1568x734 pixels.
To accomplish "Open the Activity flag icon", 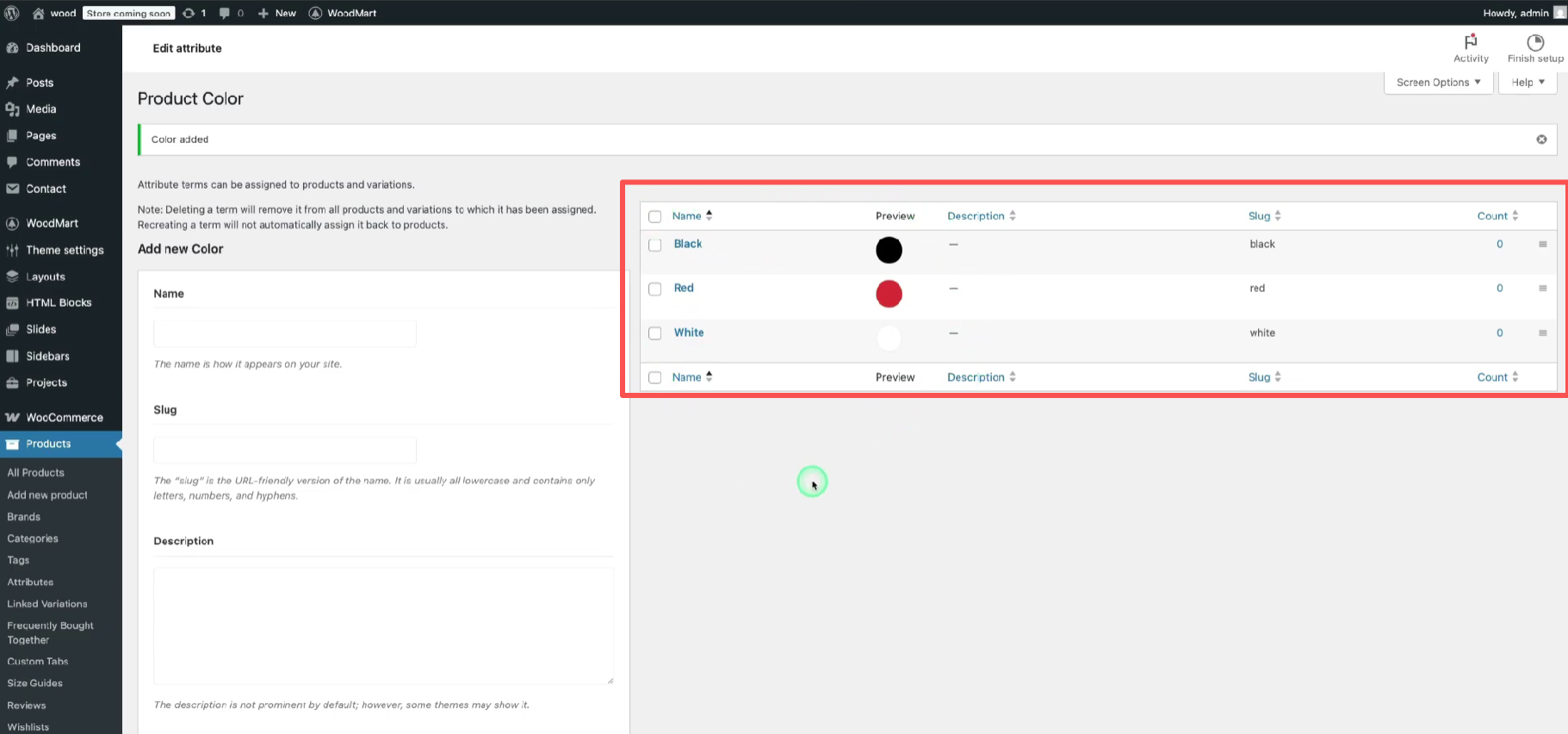I will (1471, 48).
